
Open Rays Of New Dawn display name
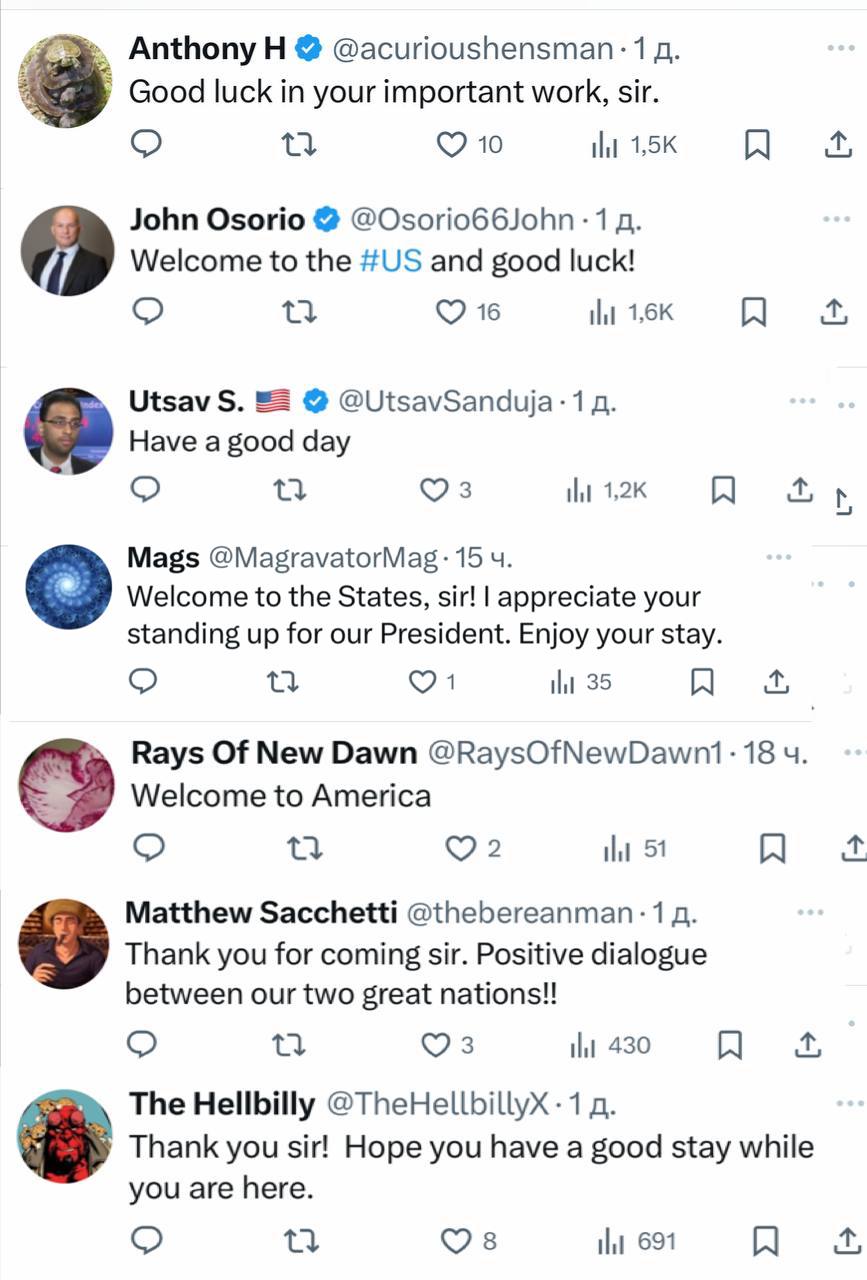[x=273, y=753]
